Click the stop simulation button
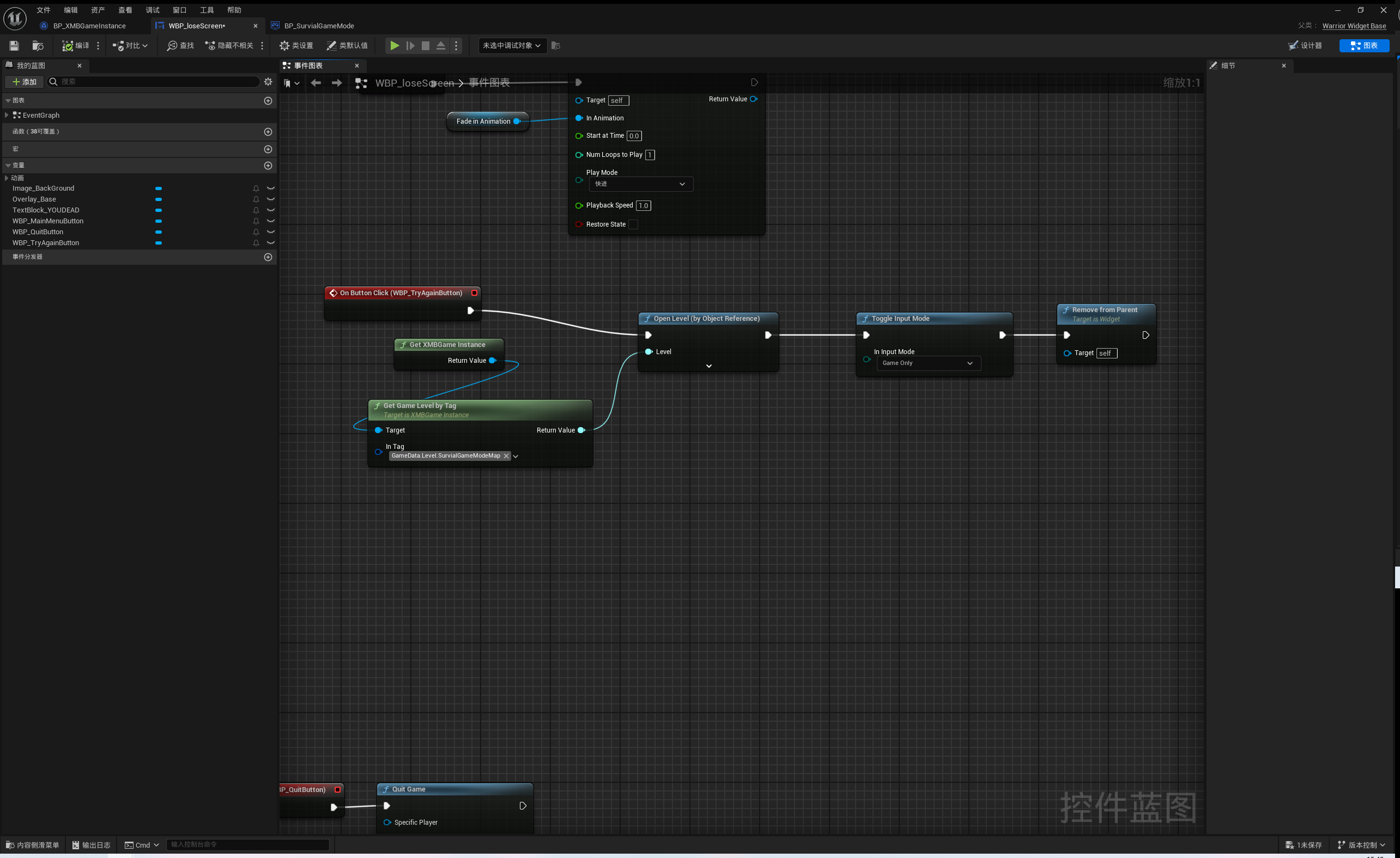Screen dimensions: 1400x858 [426, 45]
